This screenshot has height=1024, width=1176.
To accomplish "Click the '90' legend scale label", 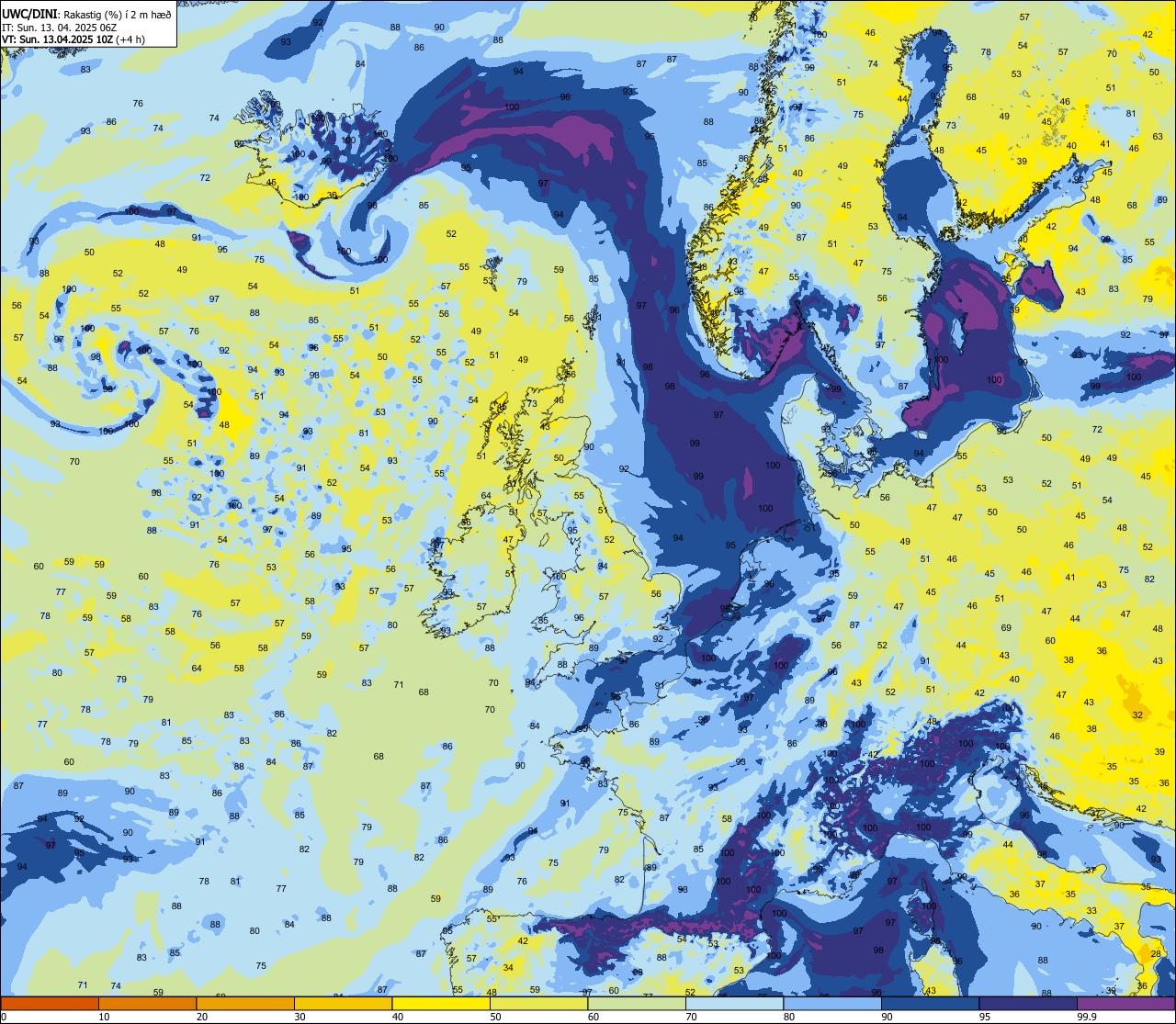I will 887,1017.
